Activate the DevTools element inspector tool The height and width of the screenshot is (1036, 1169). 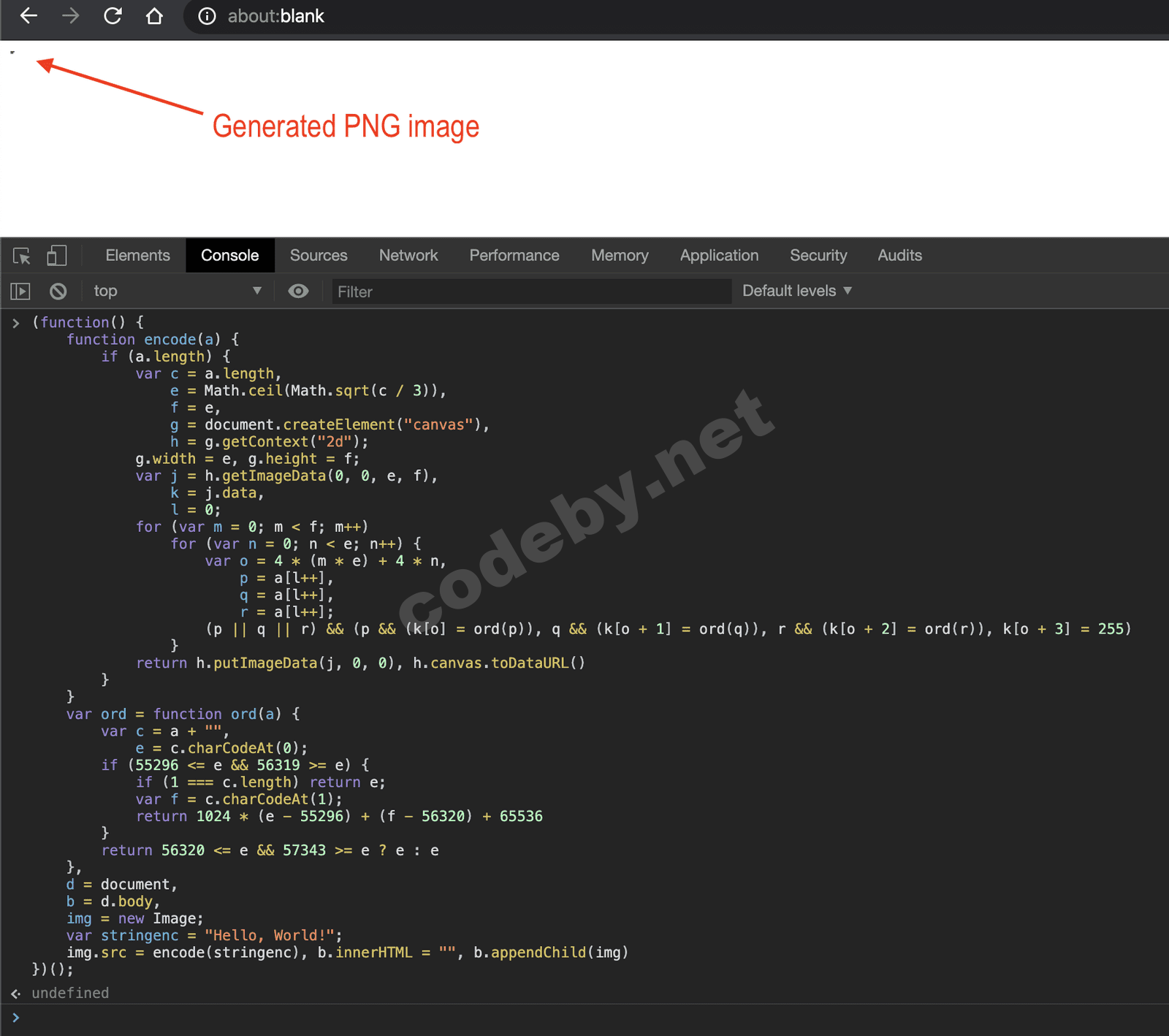pos(22,256)
